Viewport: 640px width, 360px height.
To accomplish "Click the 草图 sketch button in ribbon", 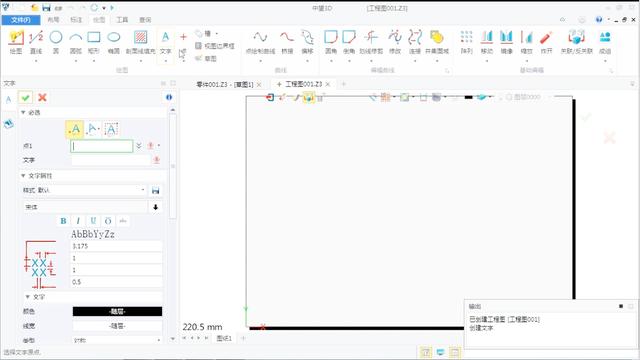I will (x=206, y=58).
